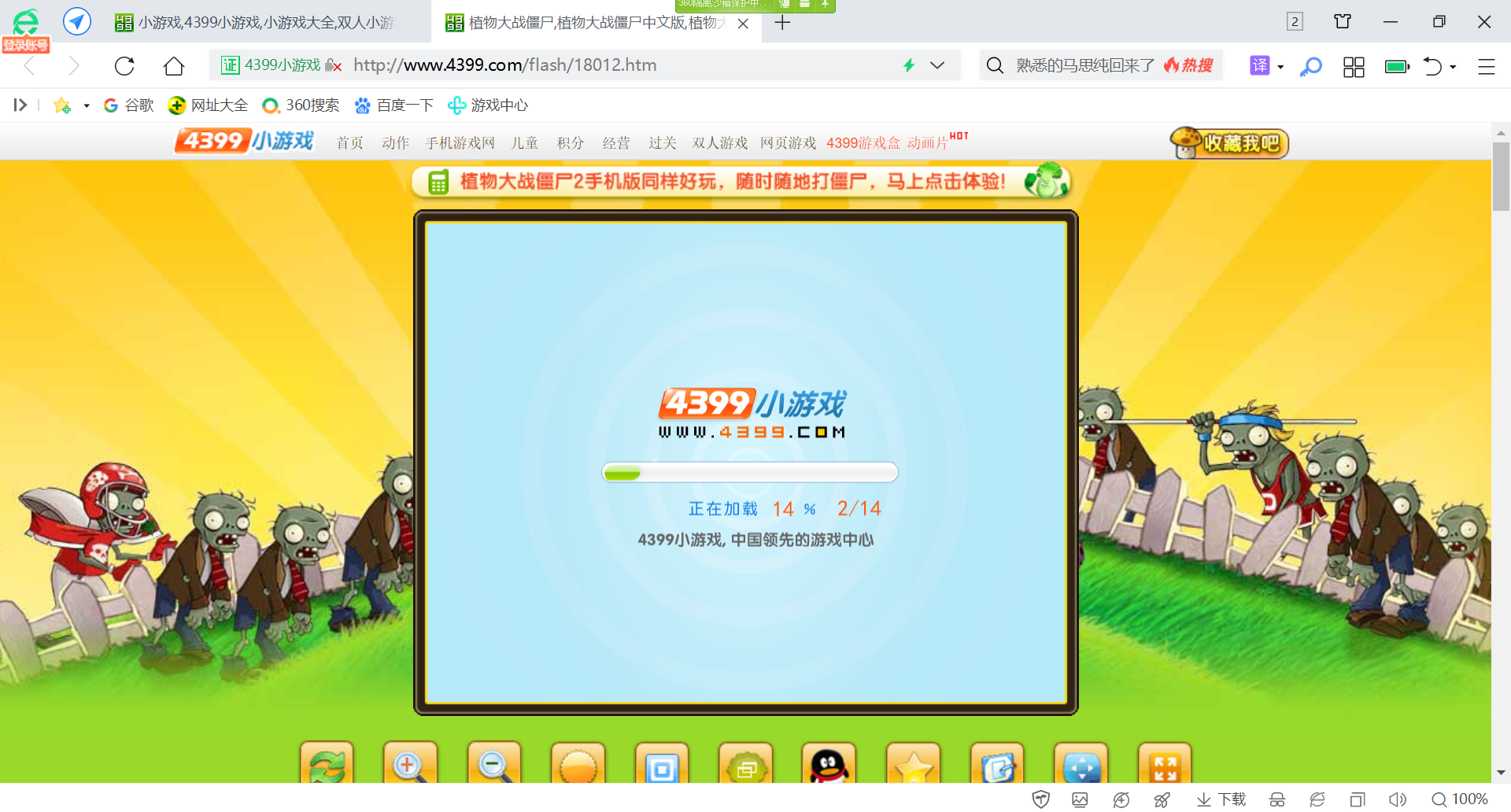1511x812 pixels.
Task: Open the 谷歌 bookmark
Action: pyautogui.click(x=129, y=105)
